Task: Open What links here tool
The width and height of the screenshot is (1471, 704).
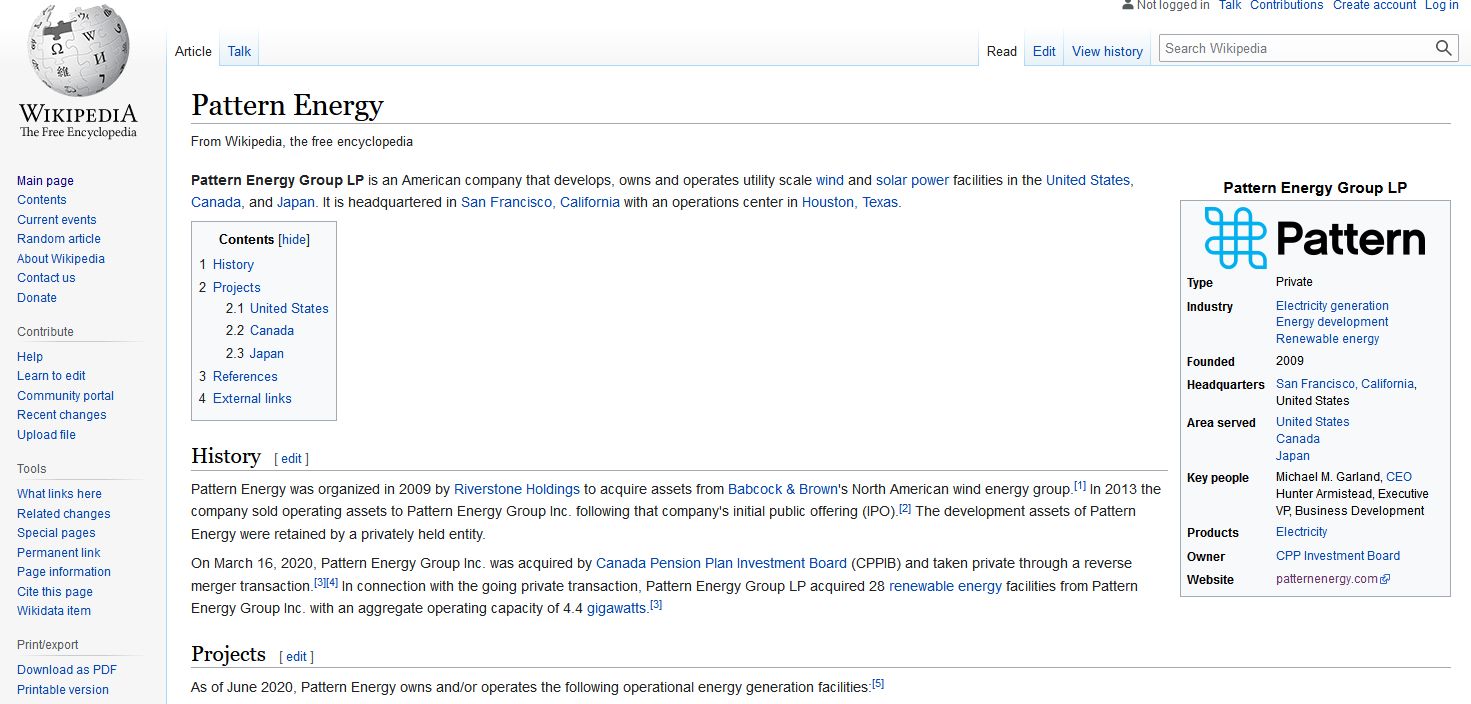Action: click(59, 494)
